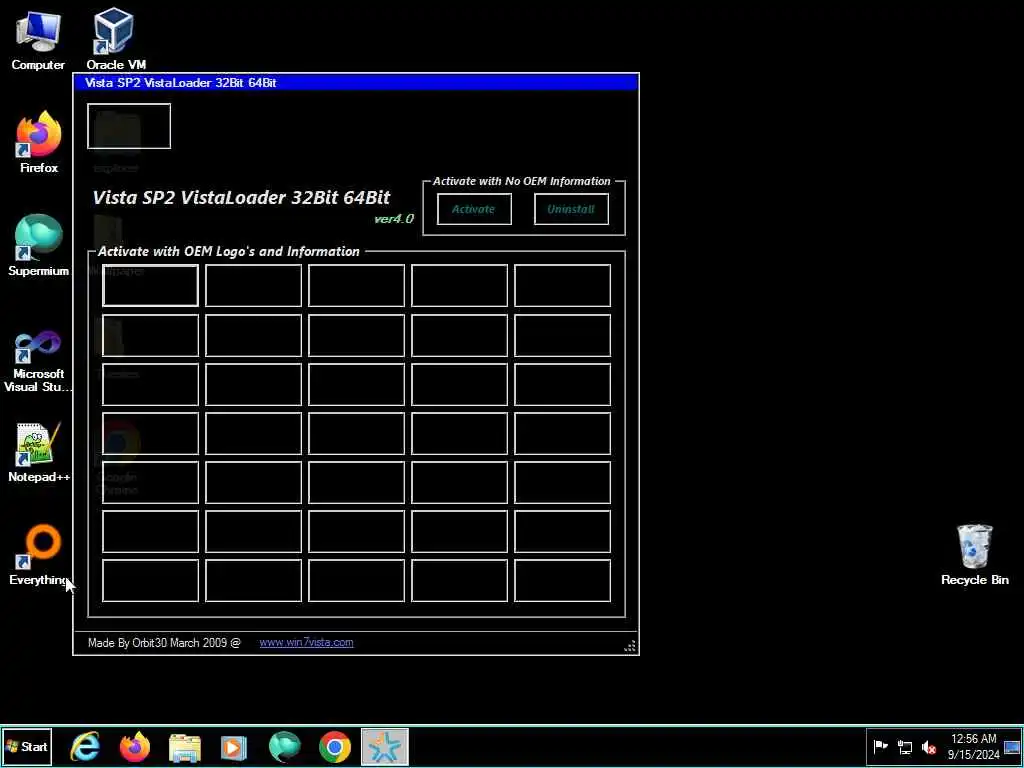Viewport: 1024px width, 768px height.
Task: Open the Computer desktop icon
Action: pos(38,39)
